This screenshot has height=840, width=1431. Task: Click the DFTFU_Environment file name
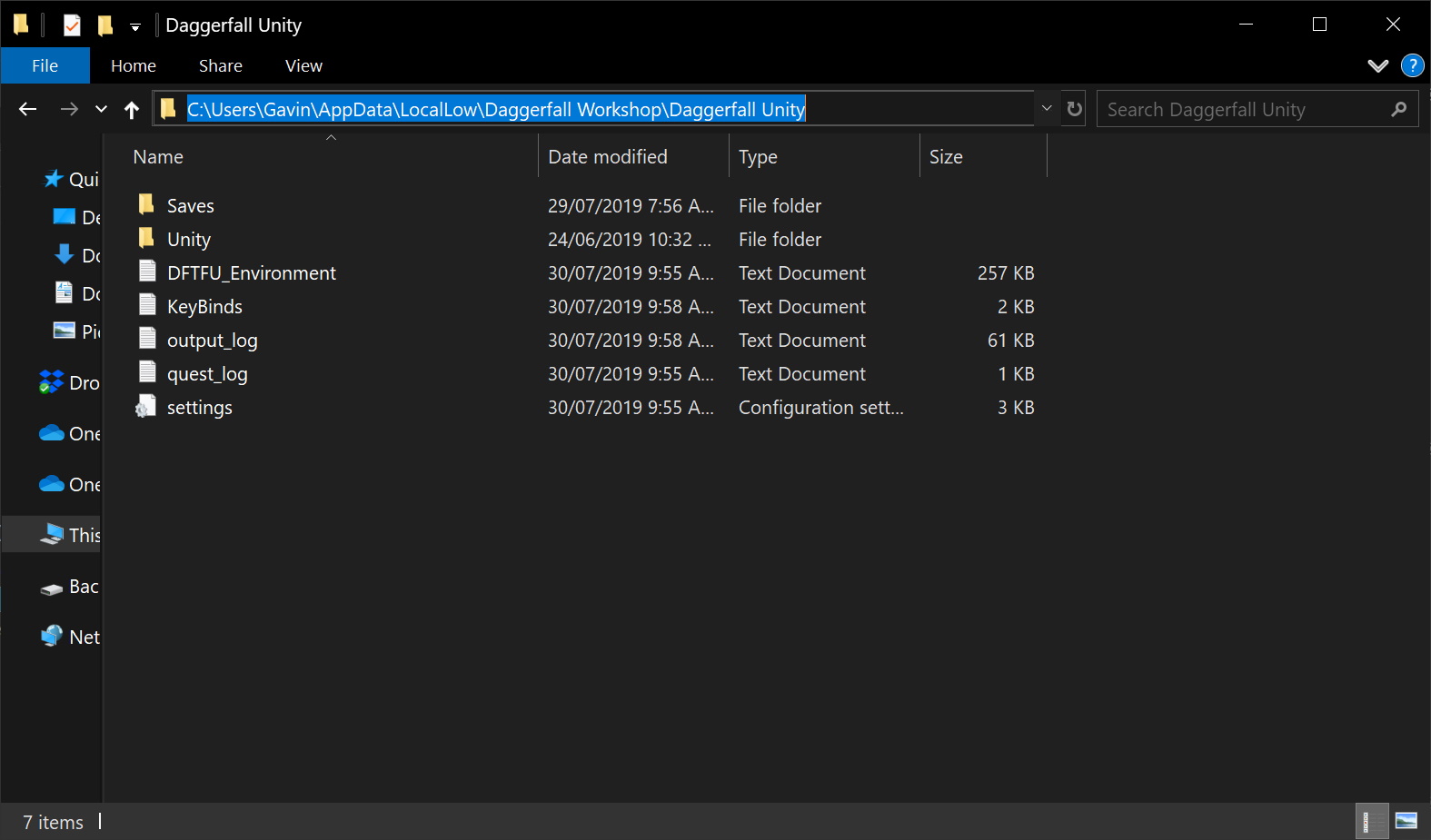pyautogui.click(x=252, y=273)
